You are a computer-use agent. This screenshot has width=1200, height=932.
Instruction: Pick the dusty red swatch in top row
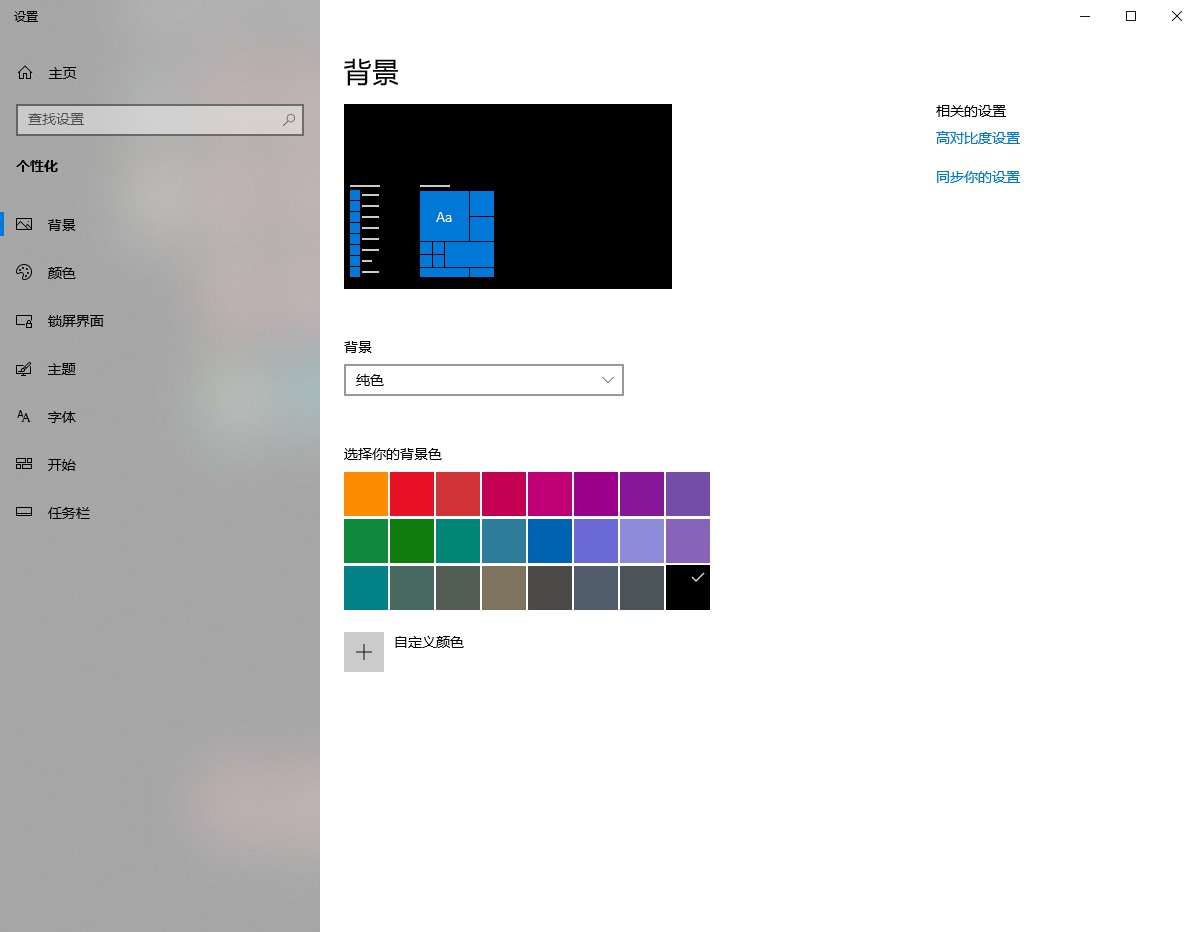point(458,494)
